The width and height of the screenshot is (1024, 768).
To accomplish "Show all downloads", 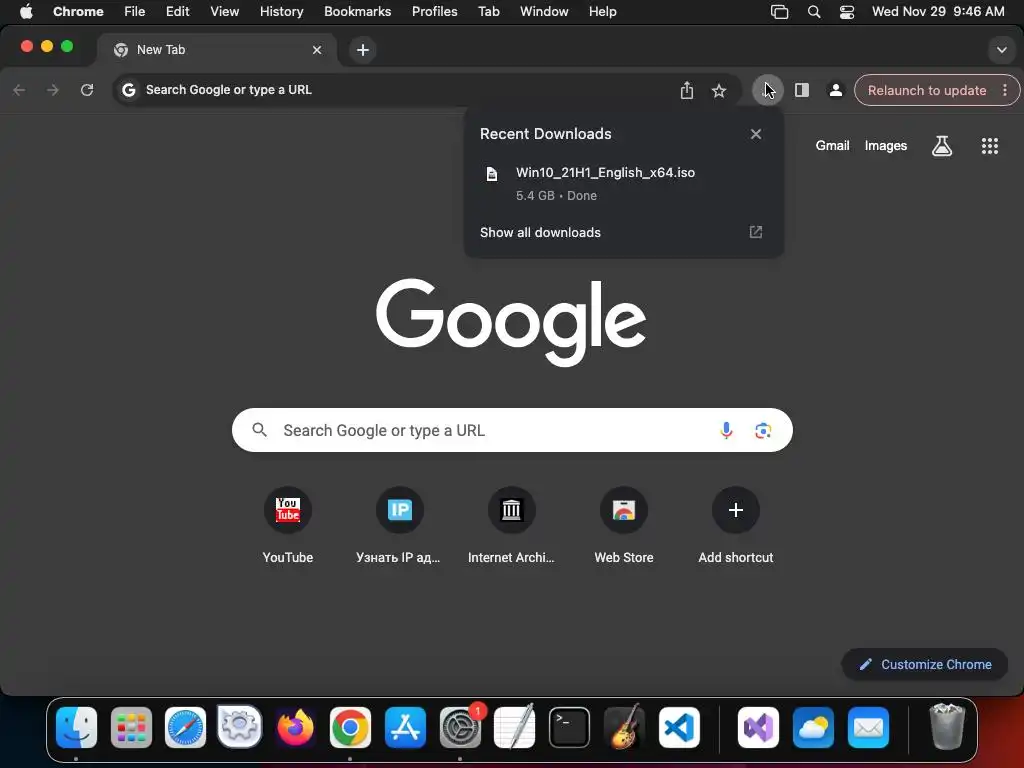I will [540, 232].
